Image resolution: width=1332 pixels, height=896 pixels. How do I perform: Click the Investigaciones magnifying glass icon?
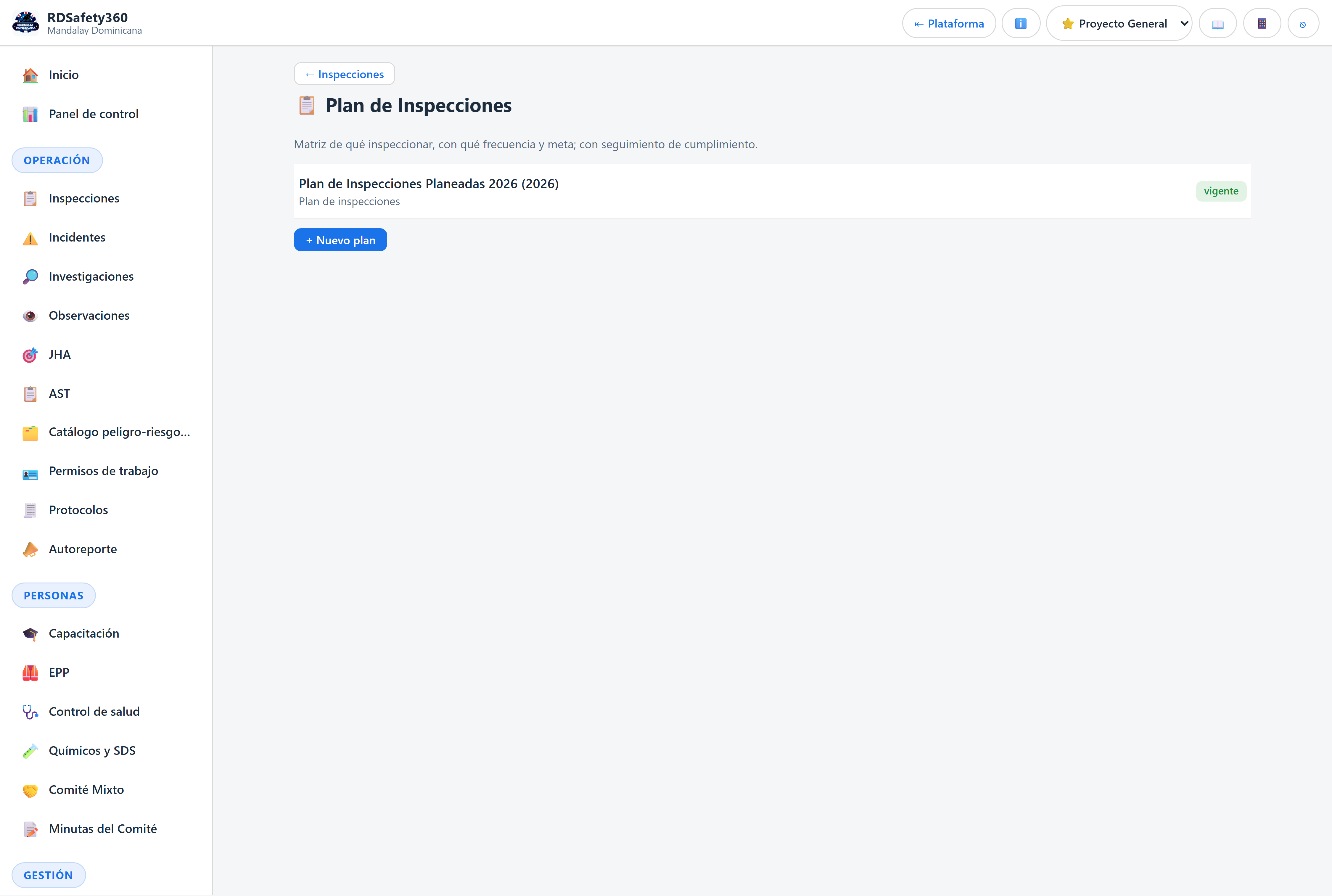30,276
